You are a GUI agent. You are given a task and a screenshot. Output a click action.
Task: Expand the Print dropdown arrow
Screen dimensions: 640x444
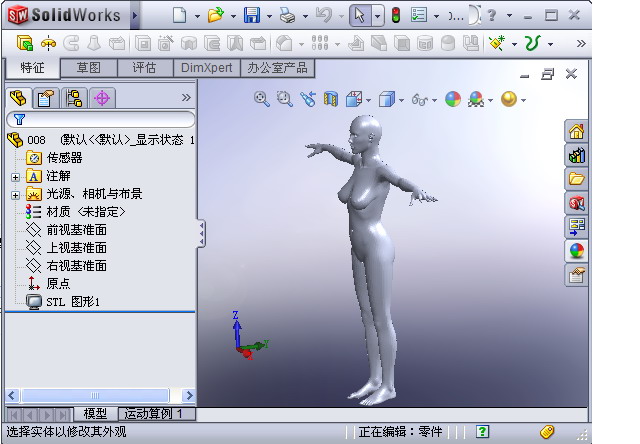305,16
